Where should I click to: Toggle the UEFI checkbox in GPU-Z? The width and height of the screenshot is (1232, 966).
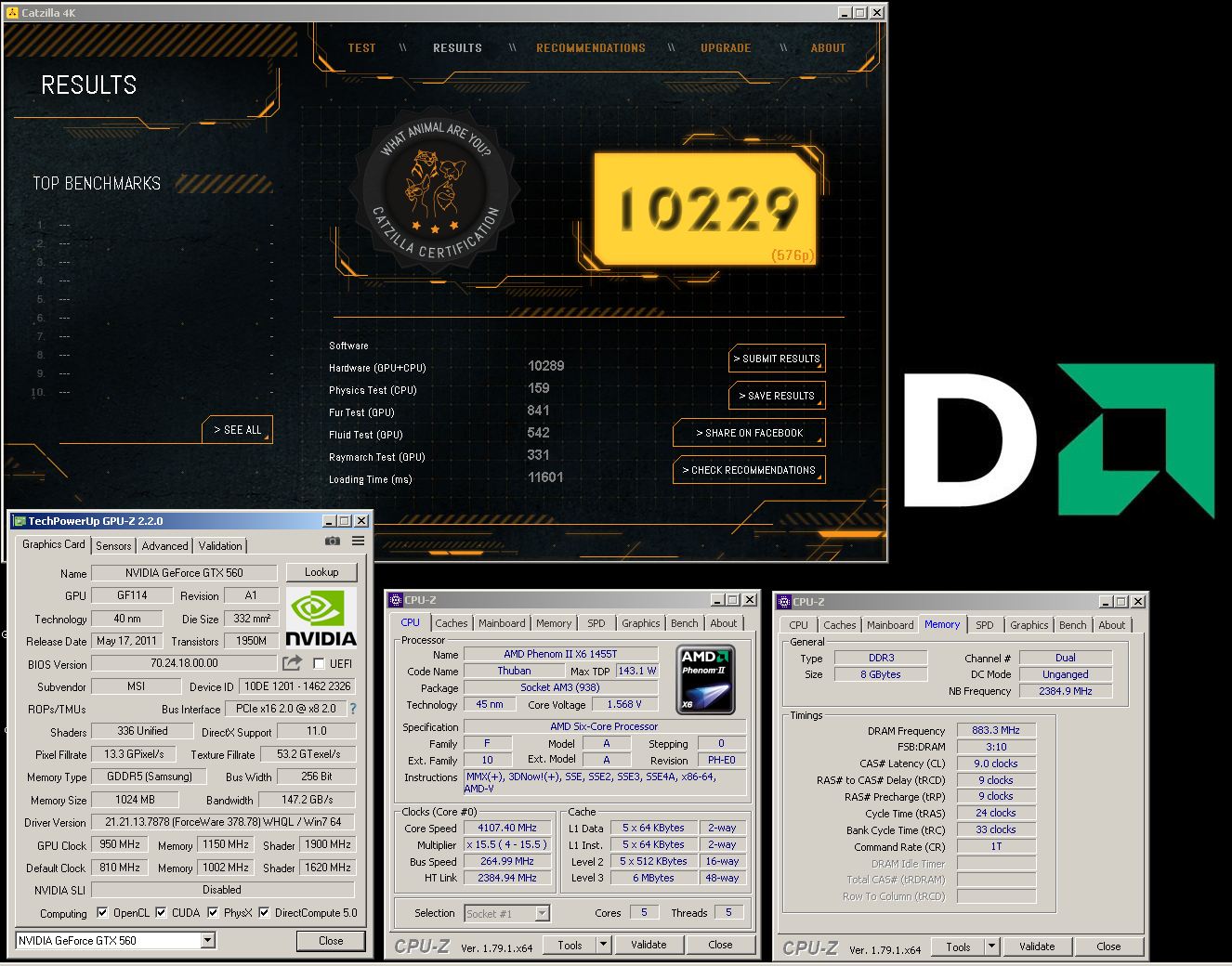[319, 663]
